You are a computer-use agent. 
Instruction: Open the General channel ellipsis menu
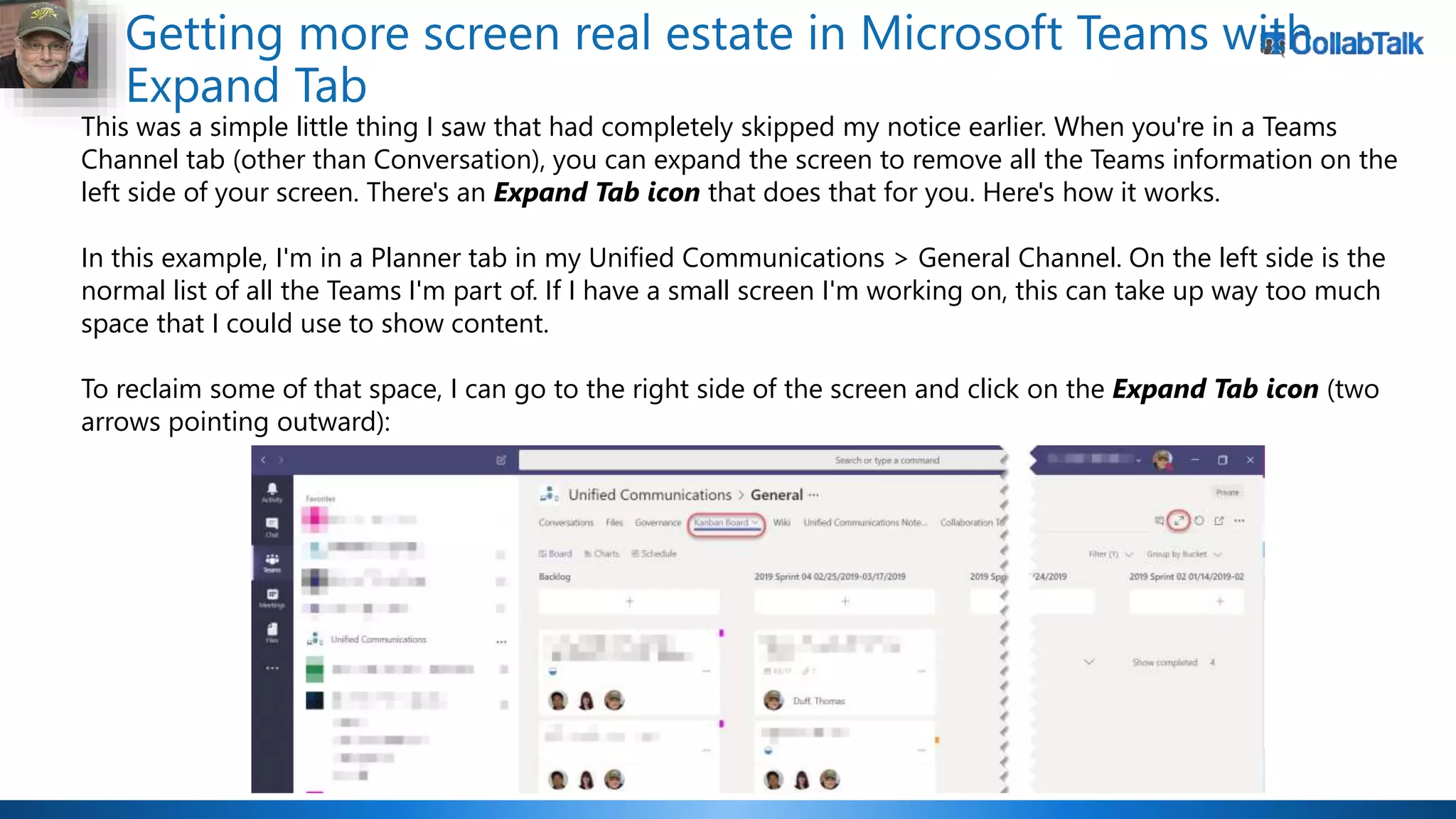pyautogui.click(x=814, y=495)
